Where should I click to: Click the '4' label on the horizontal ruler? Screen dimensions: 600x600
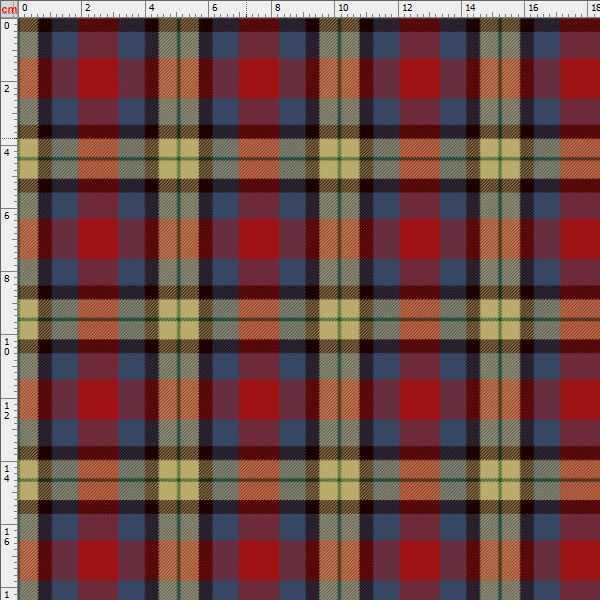pos(152,8)
